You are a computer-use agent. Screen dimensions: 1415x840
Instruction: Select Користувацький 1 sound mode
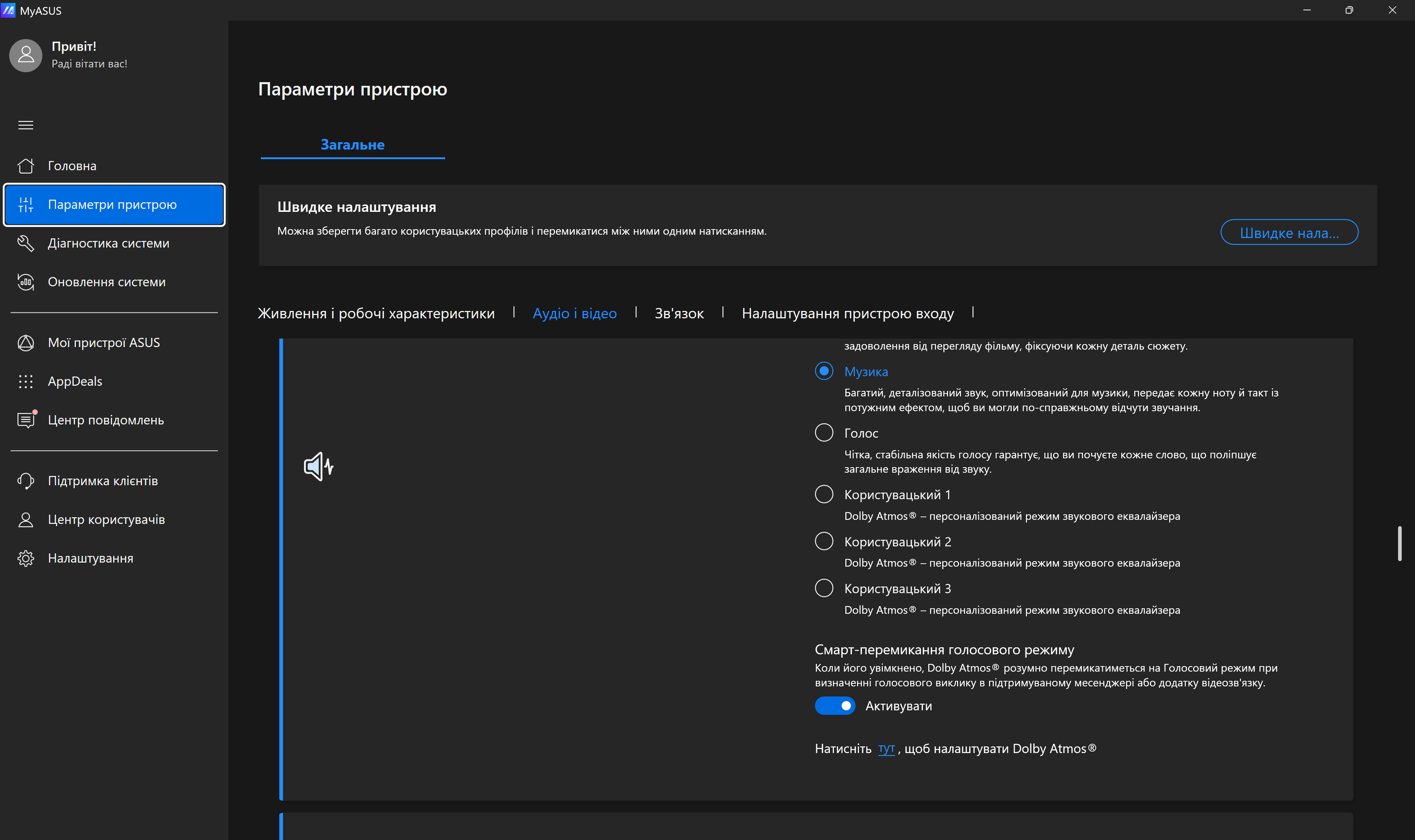[x=824, y=494]
